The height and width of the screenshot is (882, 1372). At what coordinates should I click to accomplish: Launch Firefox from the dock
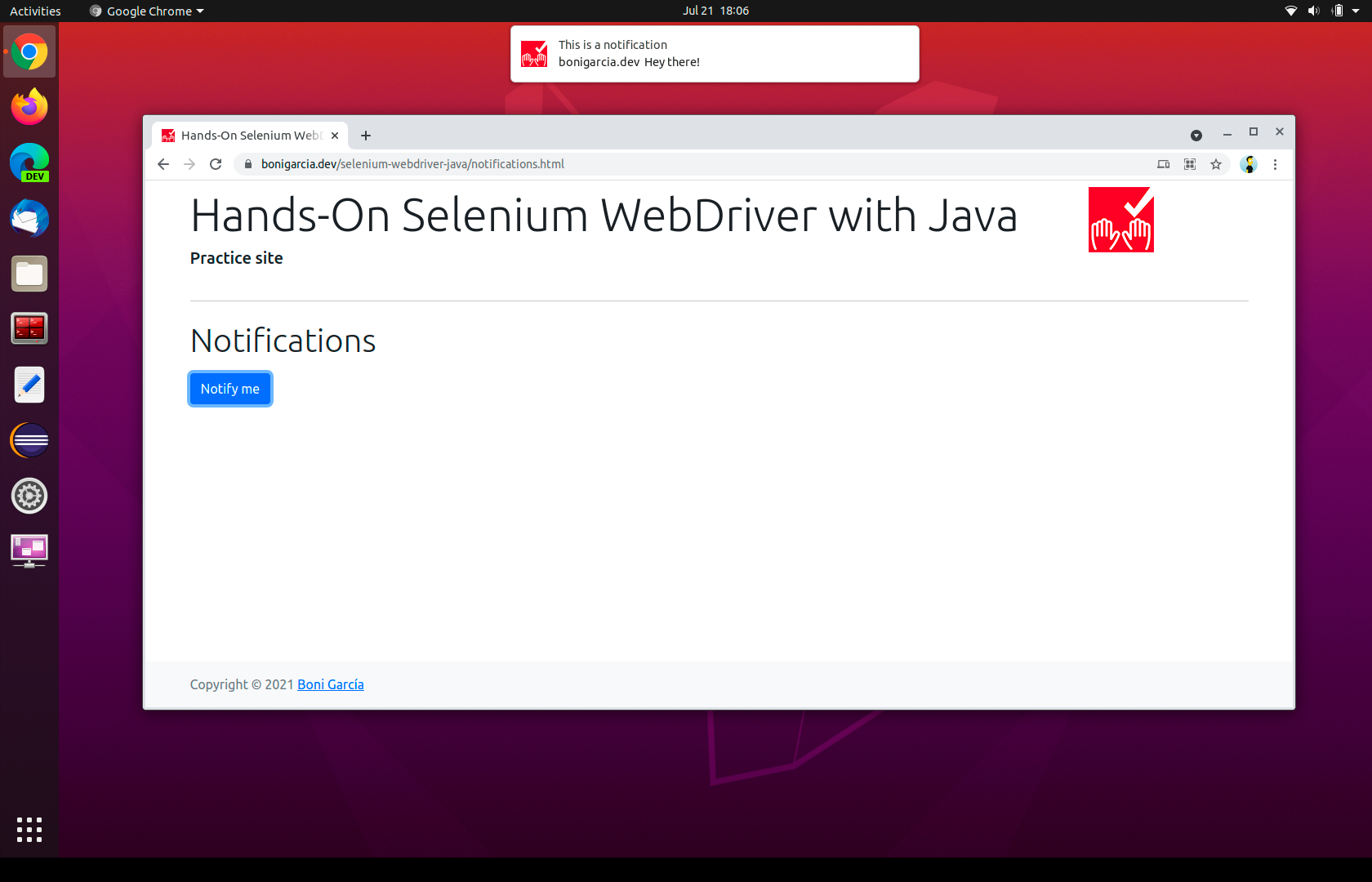[x=29, y=107]
